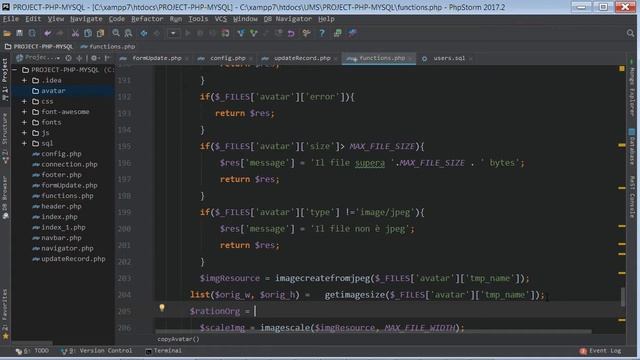Expand the .idea folder
This screenshot has height=360, width=640.
click(x=24, y=80)
